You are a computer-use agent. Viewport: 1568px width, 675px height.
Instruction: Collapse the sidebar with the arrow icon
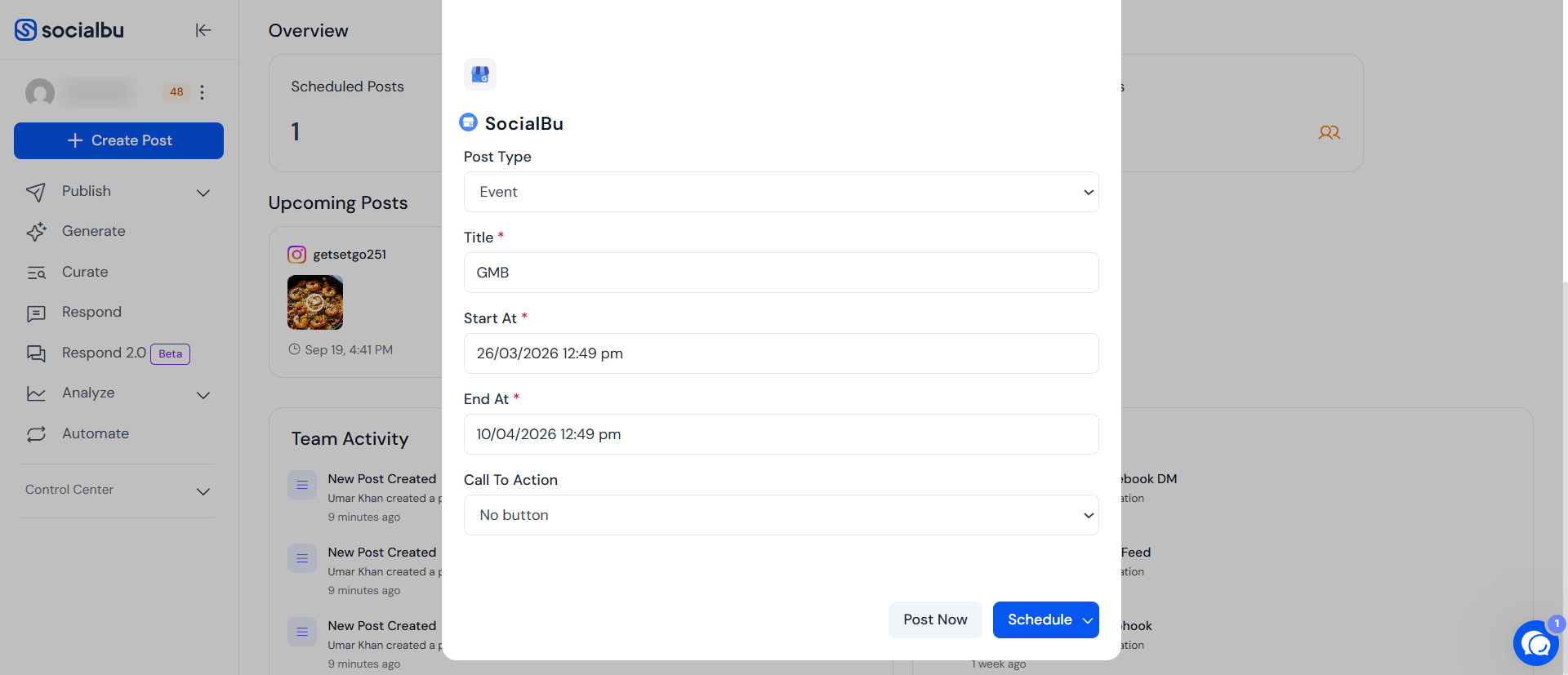click(203, 30)
